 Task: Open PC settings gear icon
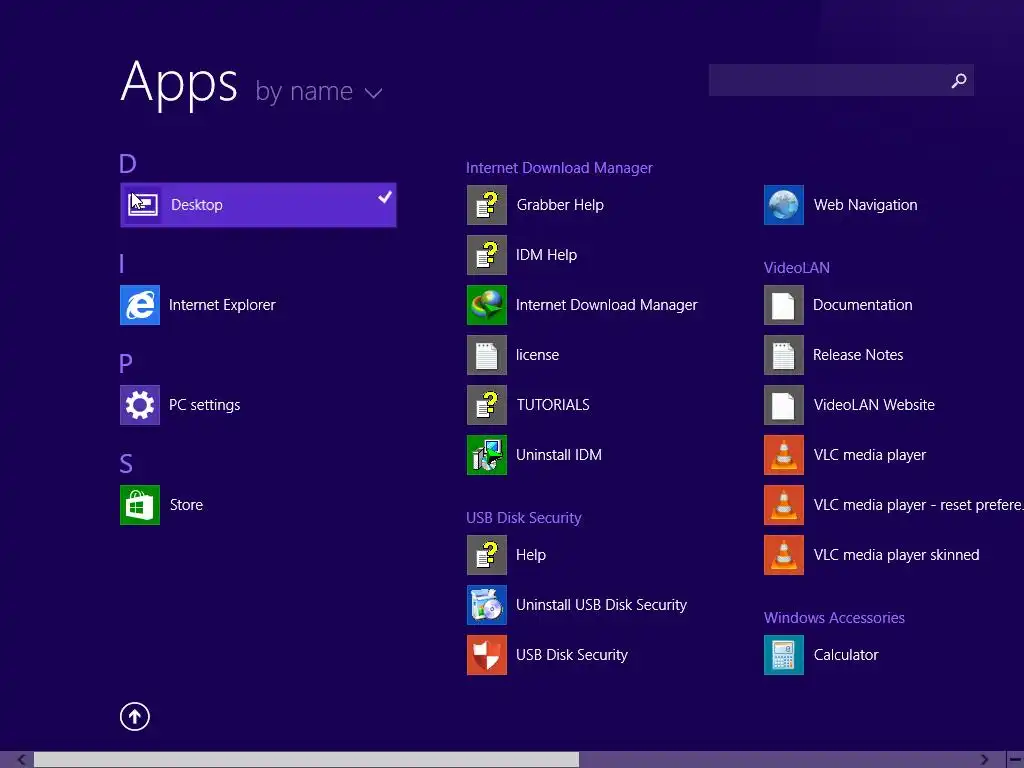click(140, 405)
